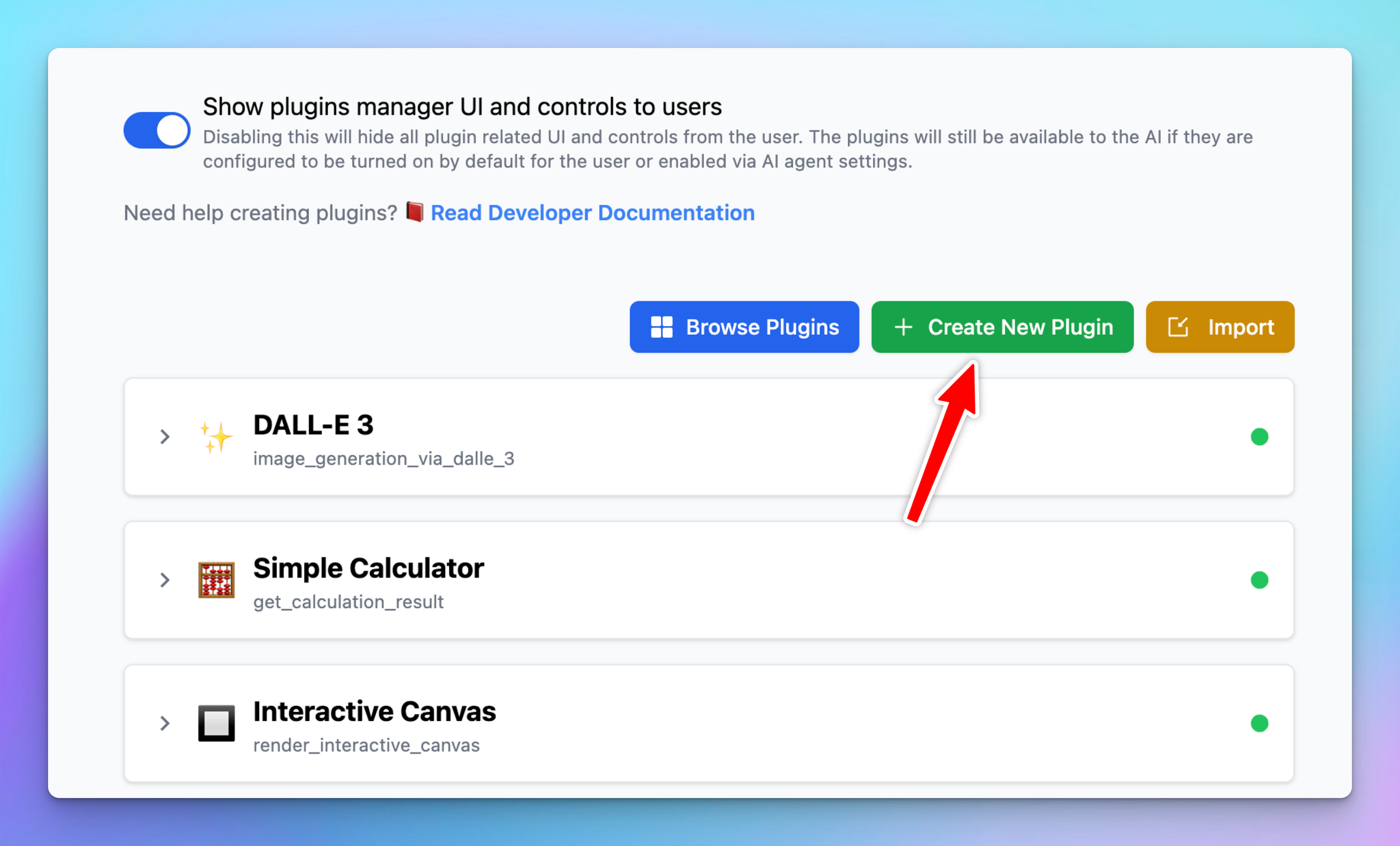Click the plus icon in Create New Plugin
This screenshot has height=846, width=1400.
(x=904, y=327)
